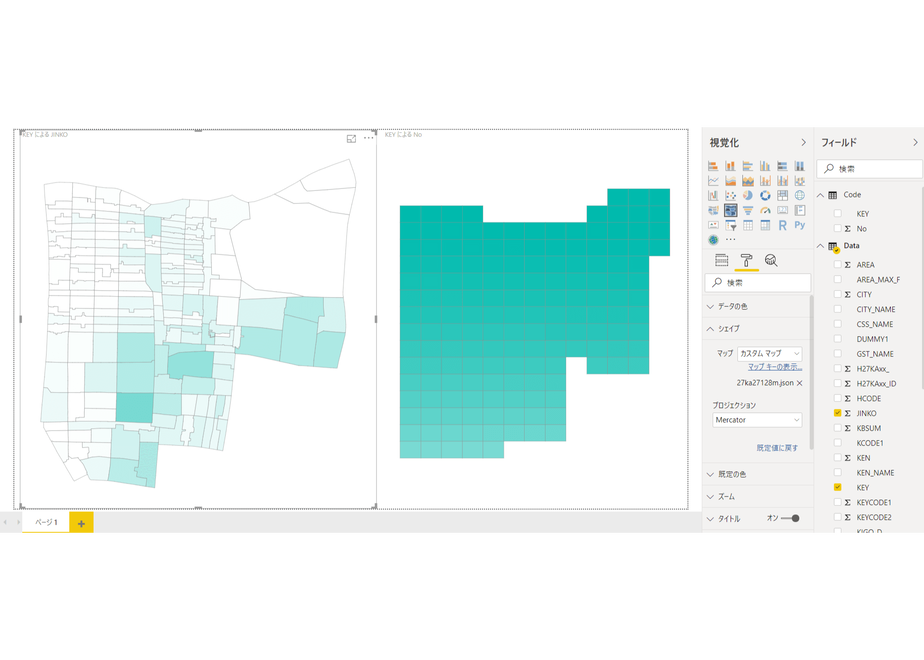Viewport: 924px width, 660px height.
Task: Select the treemap visual
Action: (x=783, y=195)
